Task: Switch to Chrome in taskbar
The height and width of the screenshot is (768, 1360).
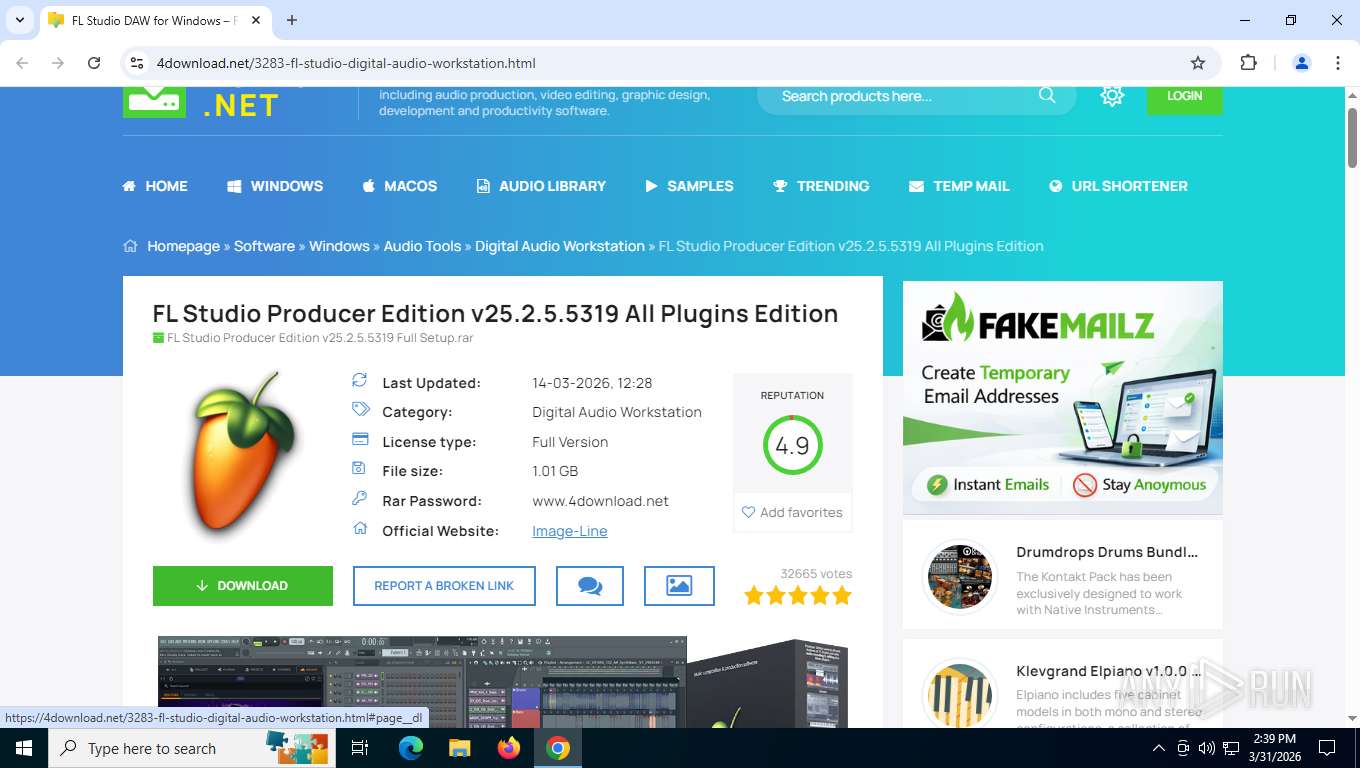Action: 558,748
